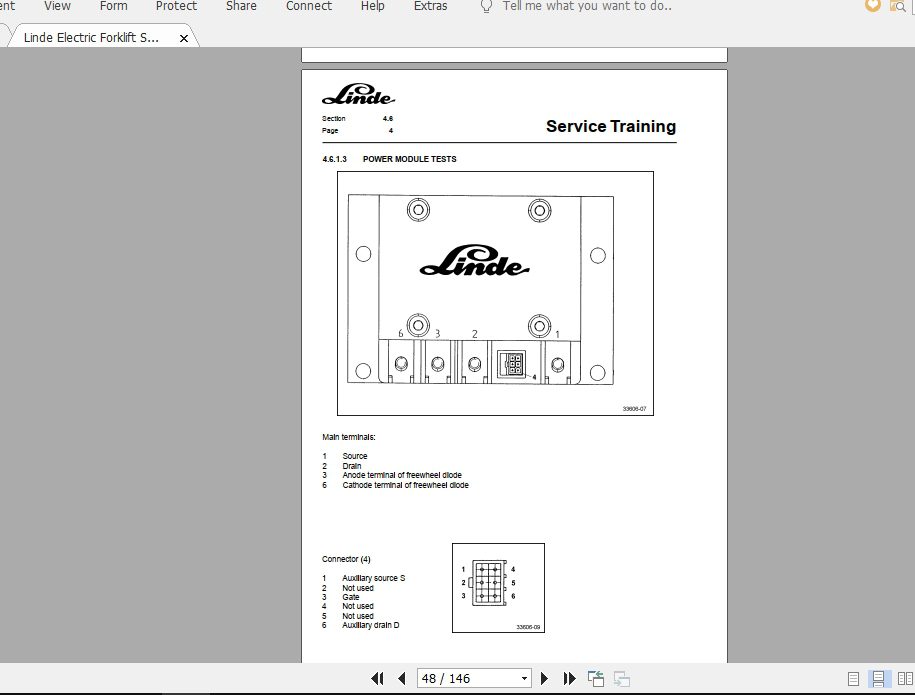Switch to facing pages view
Image resolution: width=915 pixels, height=695 pixels.
905,679
